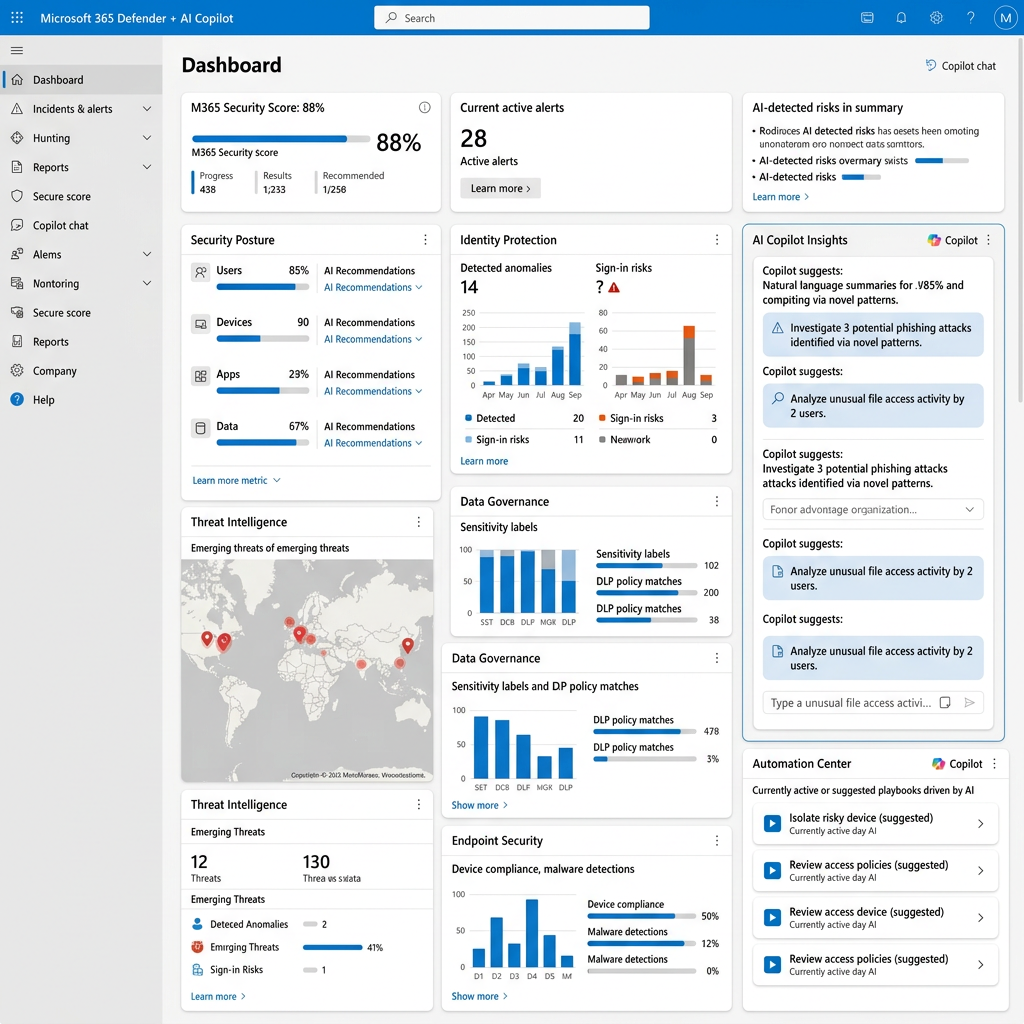Click Learn more in AI-detected risks summary
Screen dimensions: 1024x1024
click(780, 197)
